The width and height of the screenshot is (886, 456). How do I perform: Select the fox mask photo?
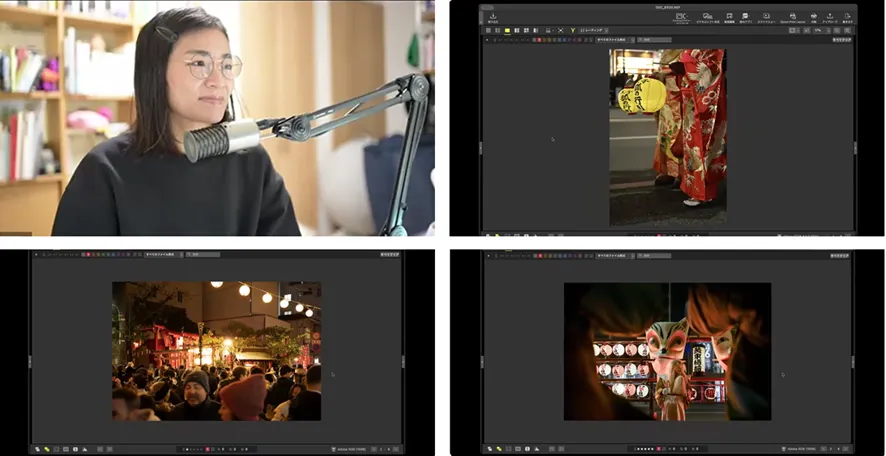click(x=667, y=351)
